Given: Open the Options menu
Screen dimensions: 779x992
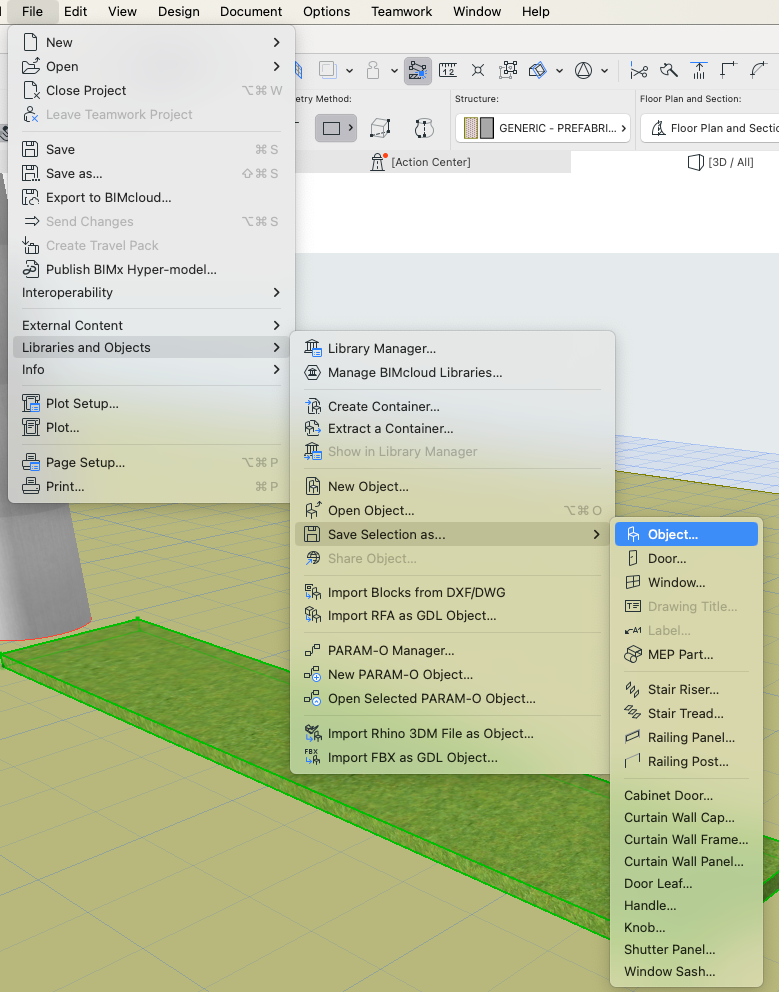Looking at the screenshot, I should tap(327, 11).
